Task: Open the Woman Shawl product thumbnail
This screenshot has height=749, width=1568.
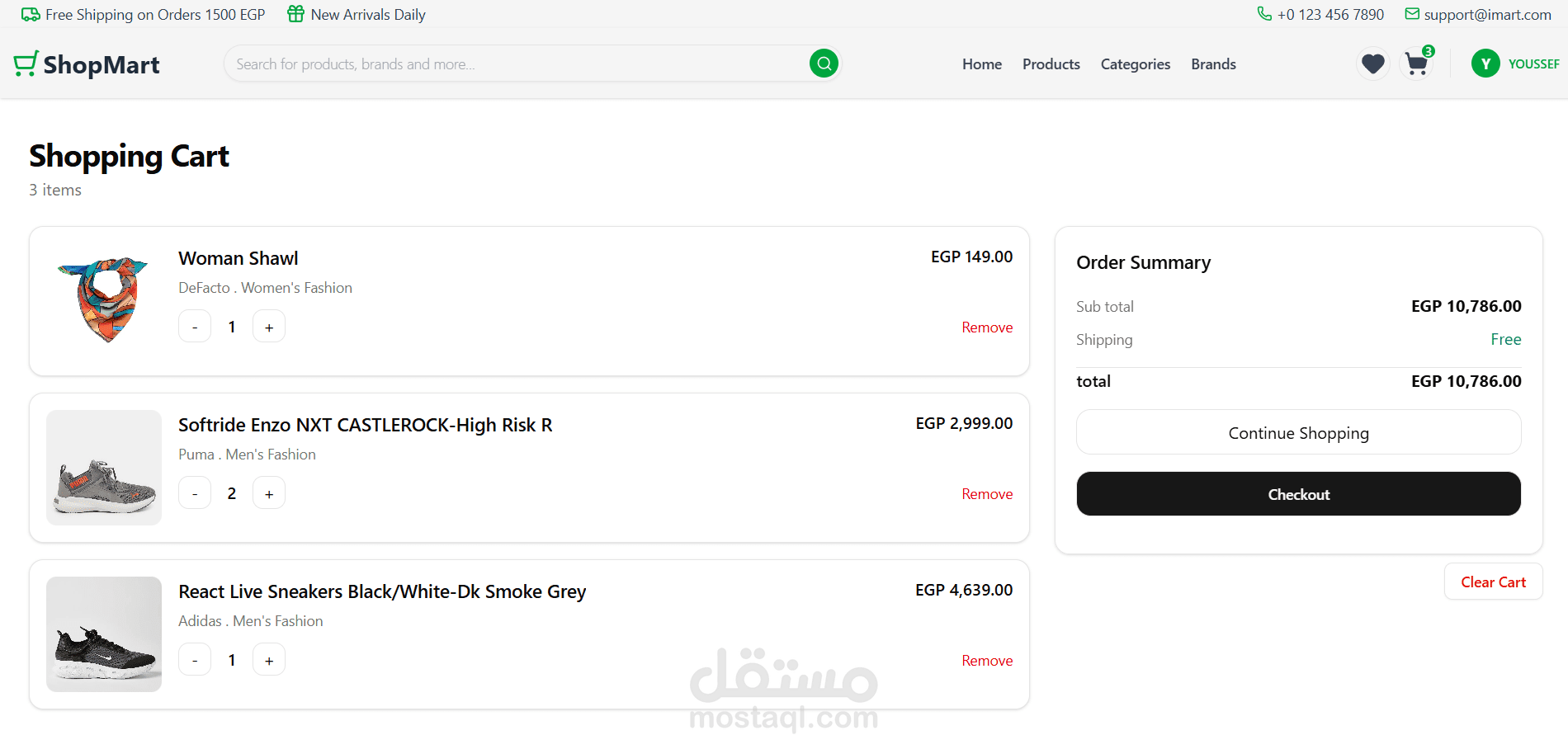Action: click(x=104, y=301)
